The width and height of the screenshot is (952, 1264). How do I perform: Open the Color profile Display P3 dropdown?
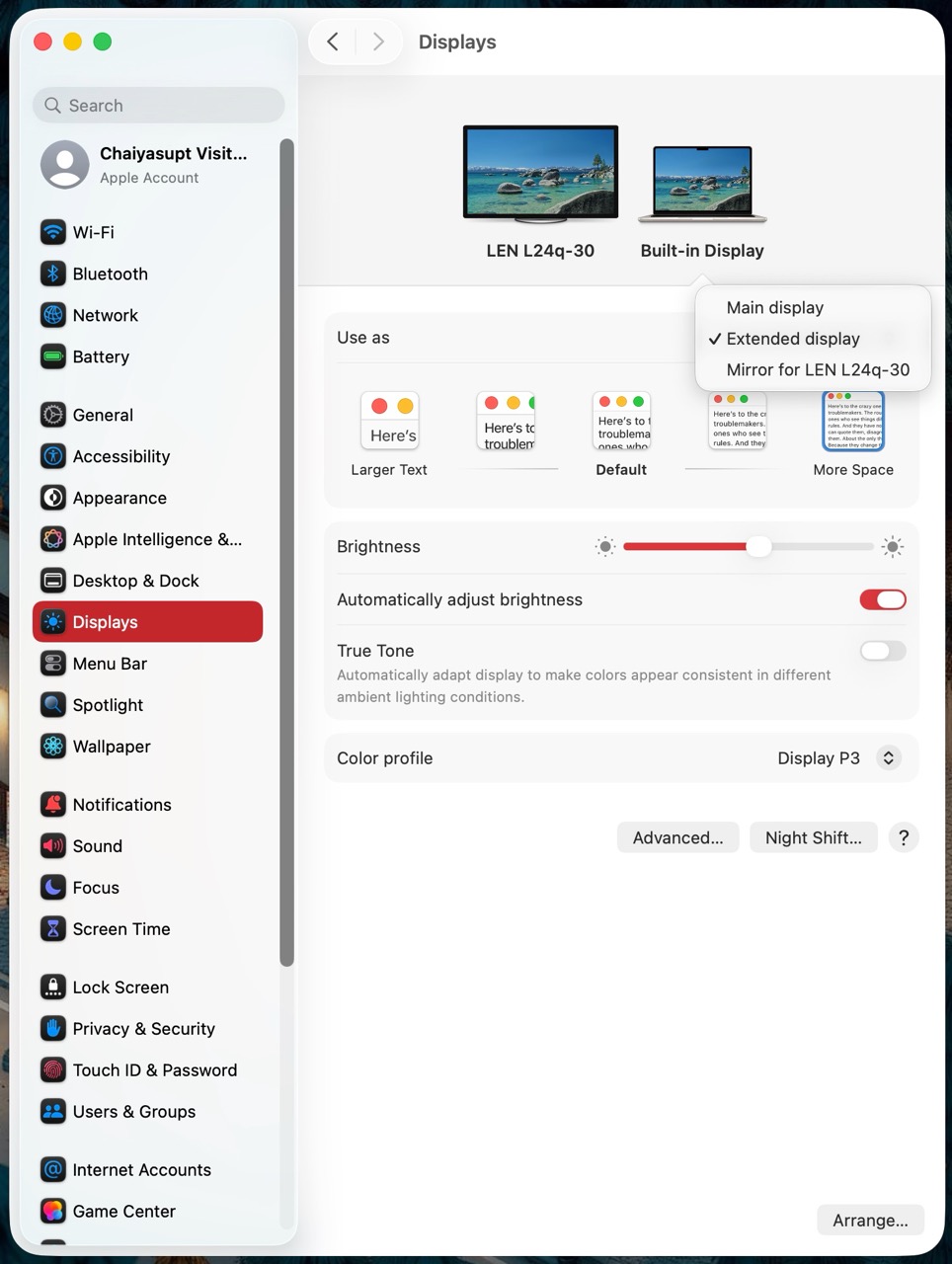(839, 758)
